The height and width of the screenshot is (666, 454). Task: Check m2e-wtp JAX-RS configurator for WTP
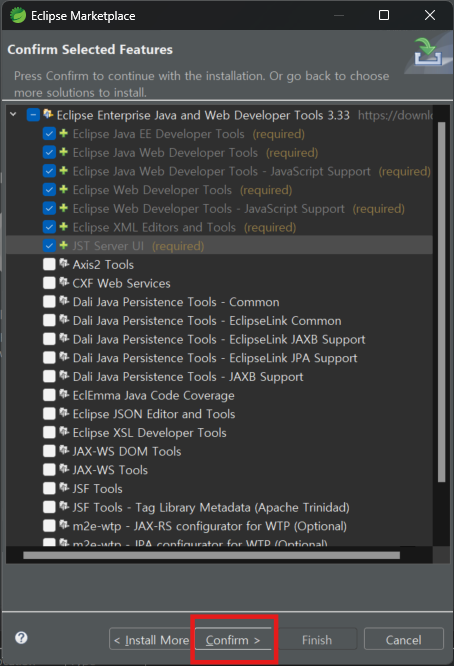pos(49,526)
